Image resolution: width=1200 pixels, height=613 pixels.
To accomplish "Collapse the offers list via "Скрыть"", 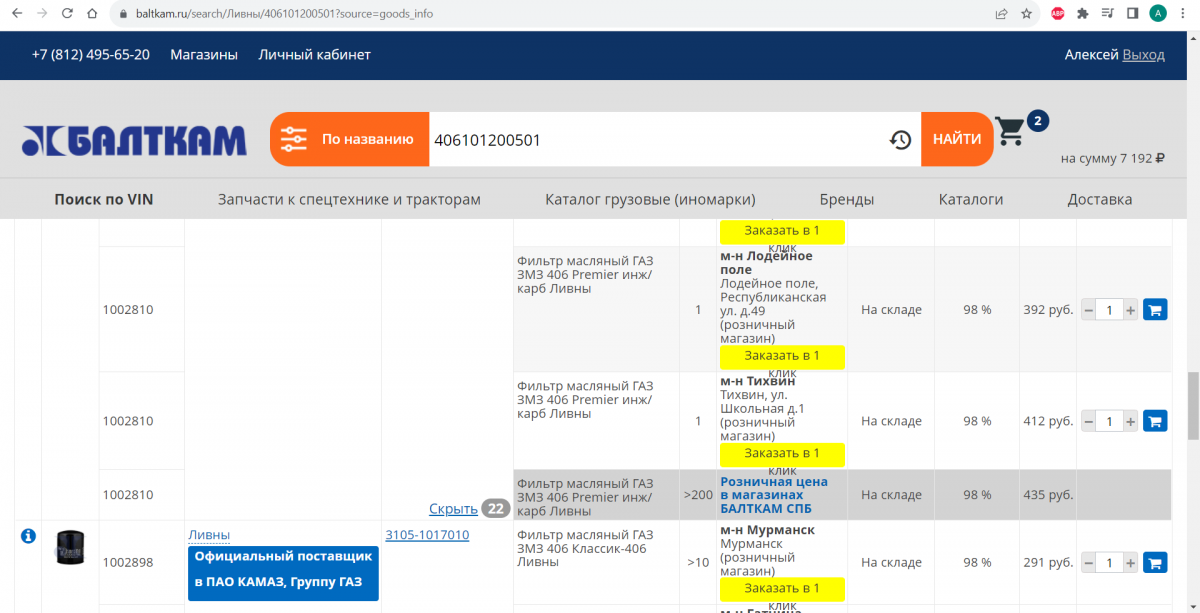I will [453, 508].
